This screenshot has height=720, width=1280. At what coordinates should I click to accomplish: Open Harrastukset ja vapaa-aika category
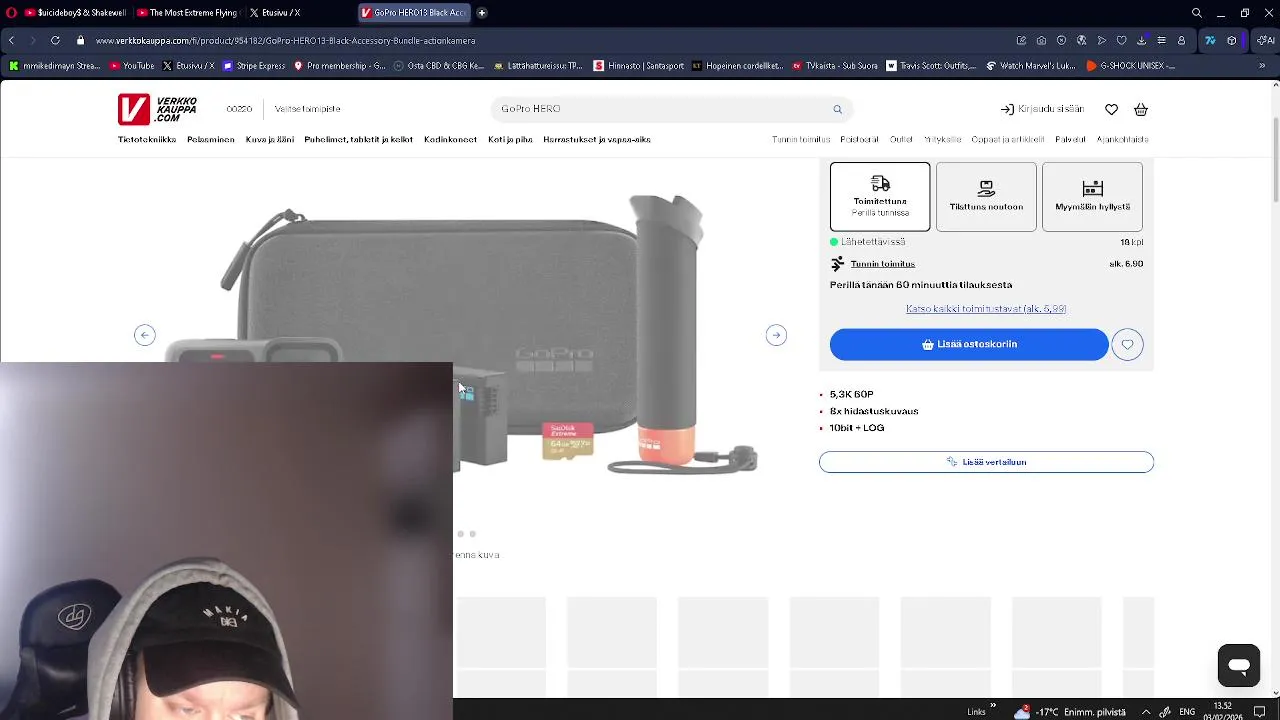click(x=597, y=140)
